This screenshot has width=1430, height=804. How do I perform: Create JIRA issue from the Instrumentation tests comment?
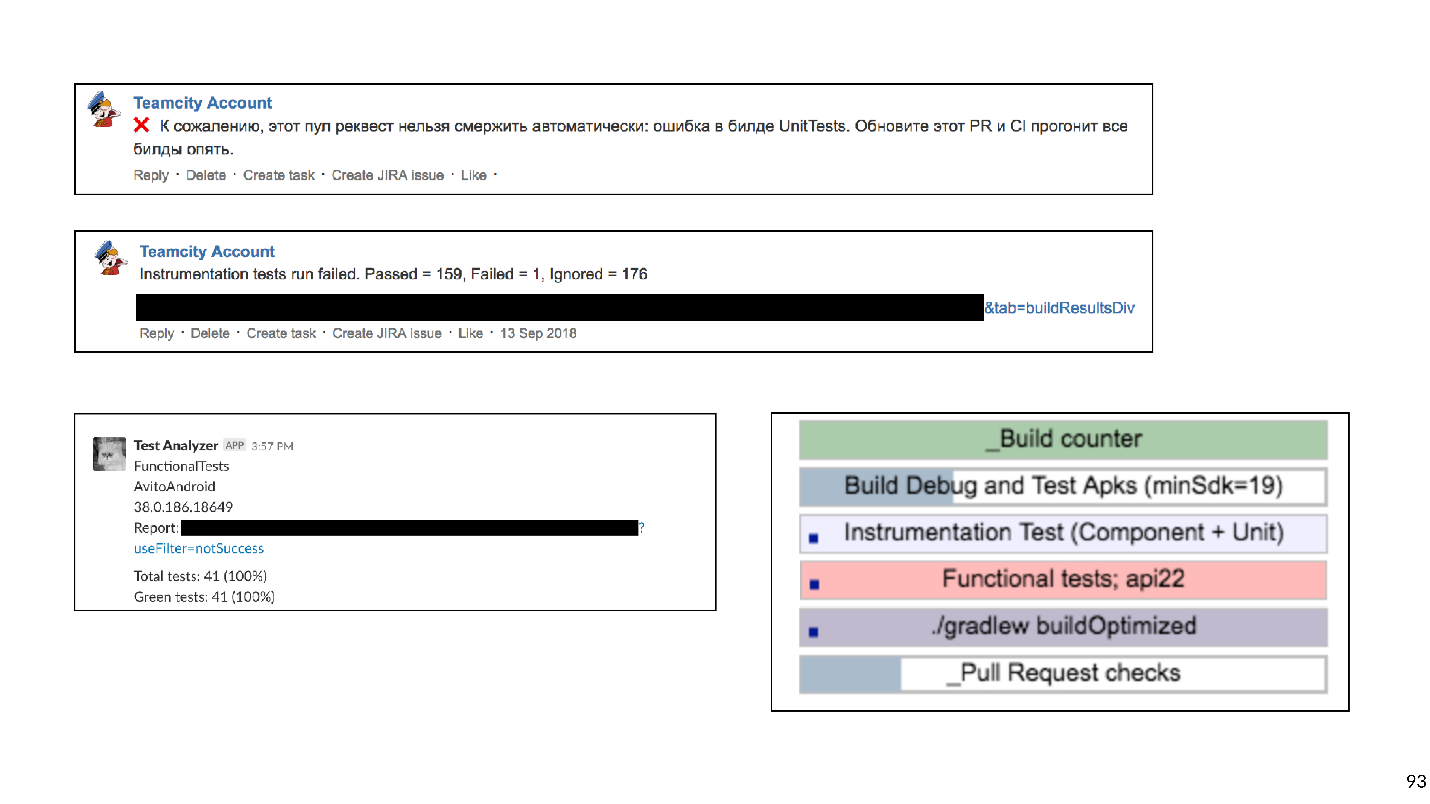pyautogui.click(x=387, y=333)
